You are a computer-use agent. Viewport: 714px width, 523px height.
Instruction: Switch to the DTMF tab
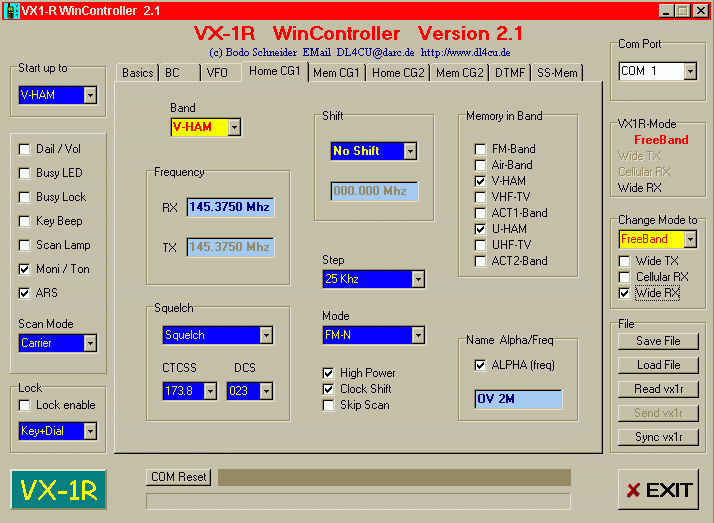click(510, 73)
